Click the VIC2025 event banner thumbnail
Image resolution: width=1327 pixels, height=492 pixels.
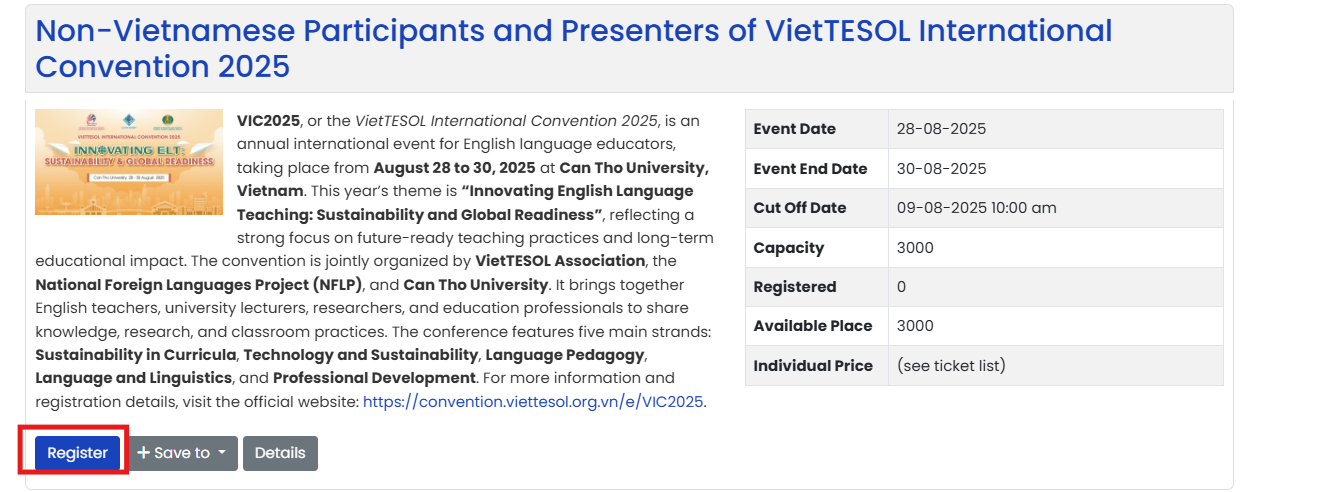click(x=129, y=162)
